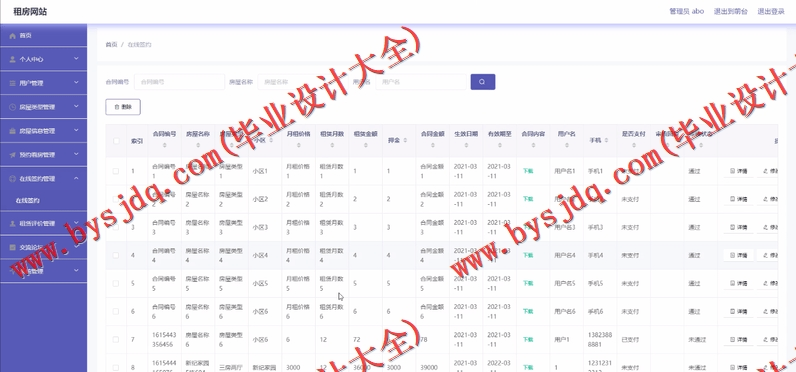
Task: Sort by 月租价格 column arrows
Action: point(298,146)
